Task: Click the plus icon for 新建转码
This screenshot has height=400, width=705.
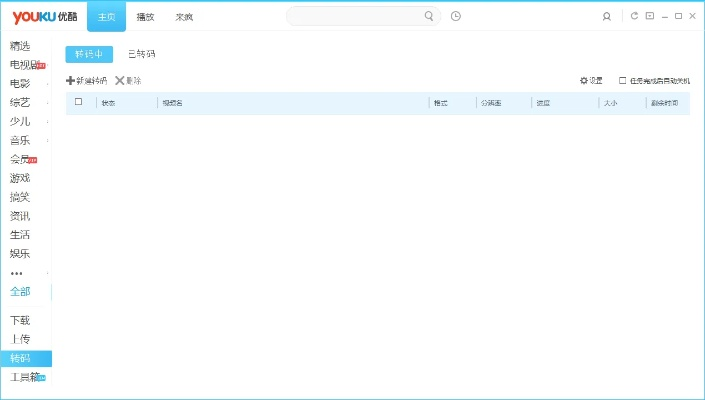Action: coord(70,80)
